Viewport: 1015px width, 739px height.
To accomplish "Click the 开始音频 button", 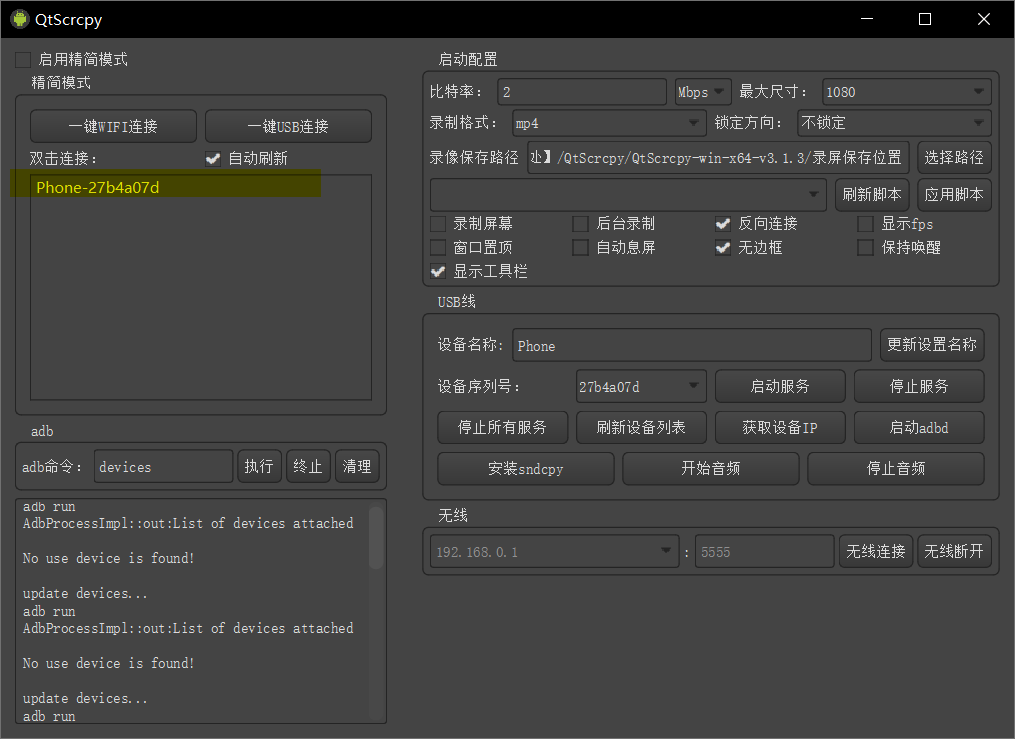I will click(711, 469).
